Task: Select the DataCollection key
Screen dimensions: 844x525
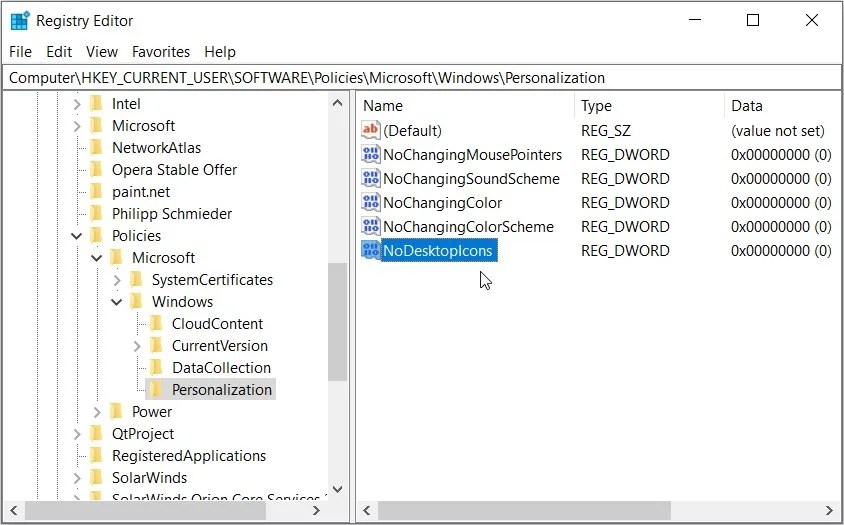Action: tap(220, 368)
